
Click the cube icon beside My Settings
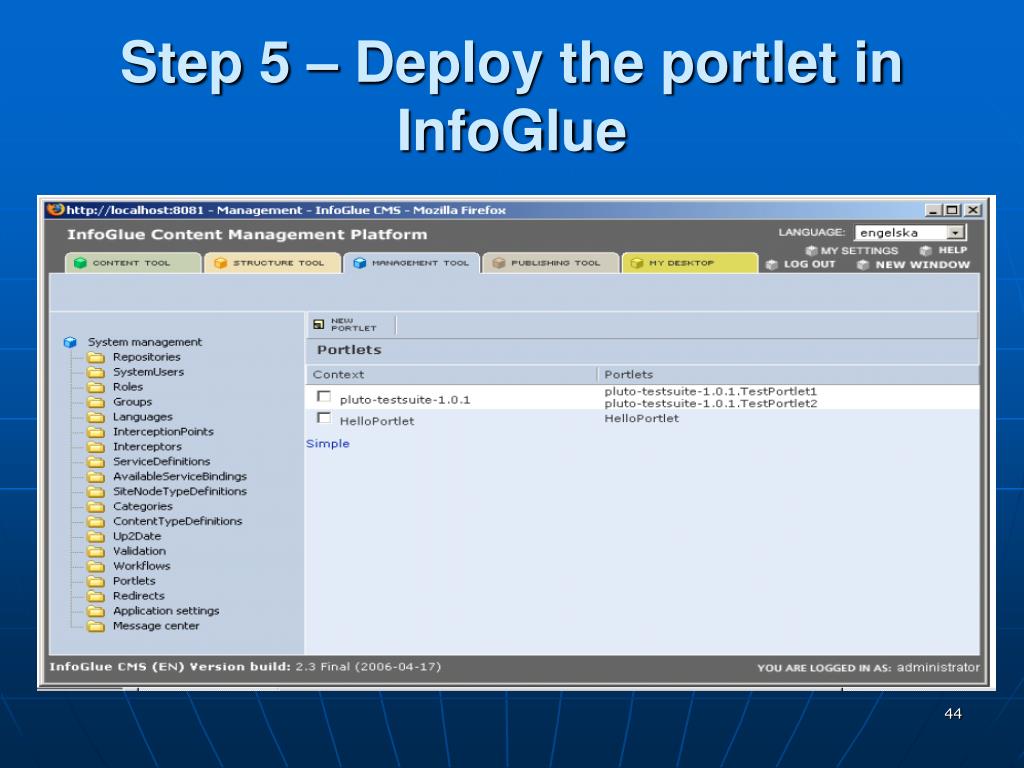coord(812,251)
